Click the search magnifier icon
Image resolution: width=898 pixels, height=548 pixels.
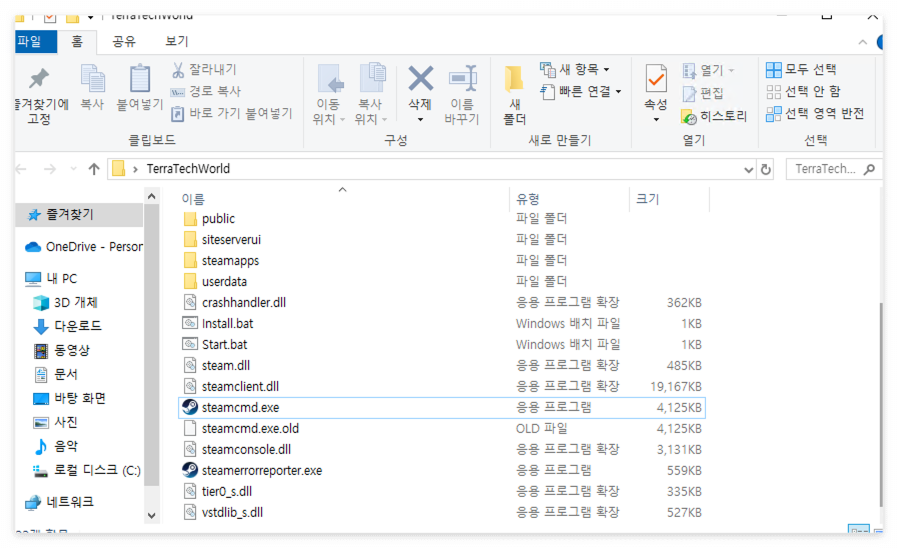point(869,169)
